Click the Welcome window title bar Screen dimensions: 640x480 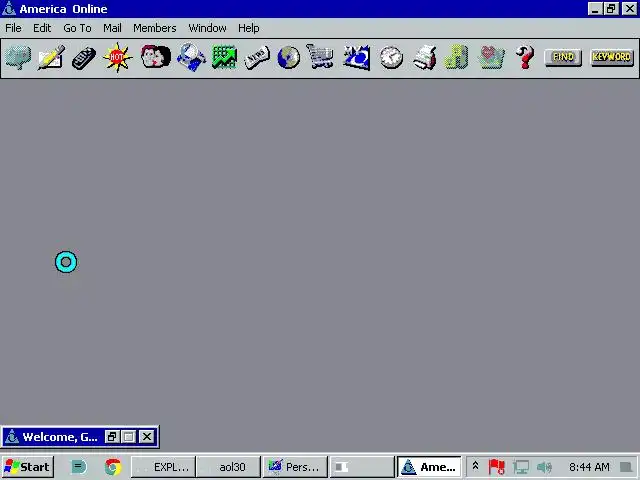point(60,437)
